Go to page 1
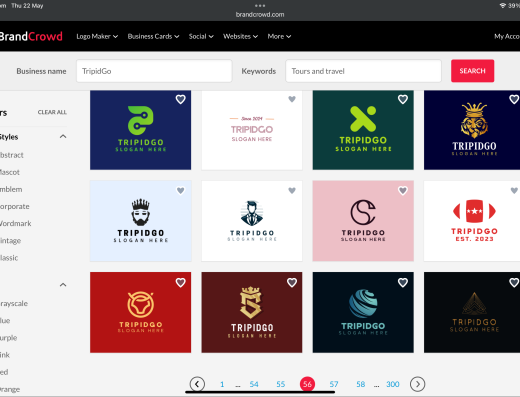Screen dimensions: 520x397 point(222,384)
